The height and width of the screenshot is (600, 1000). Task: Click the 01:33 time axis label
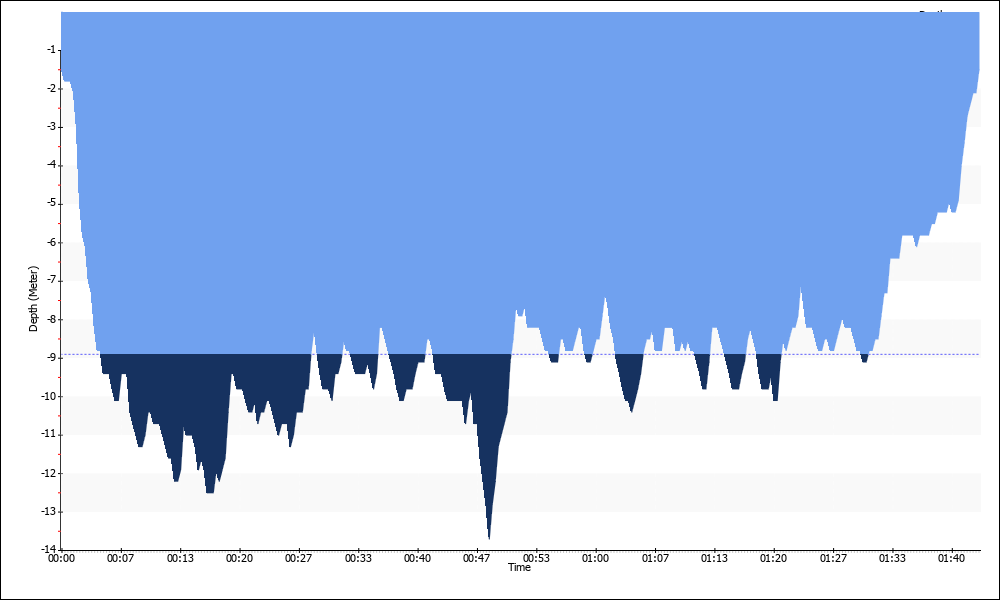coord(892,559)
